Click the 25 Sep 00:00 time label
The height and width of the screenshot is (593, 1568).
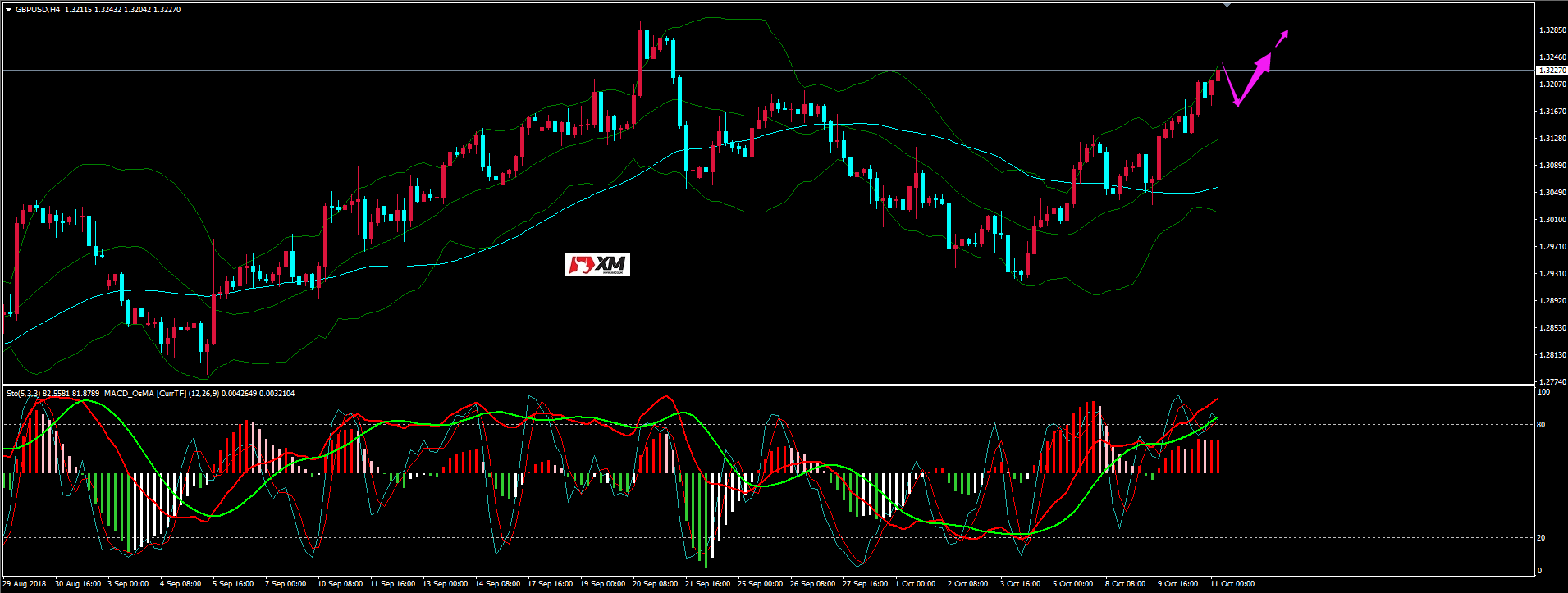(x=761, y=584)
